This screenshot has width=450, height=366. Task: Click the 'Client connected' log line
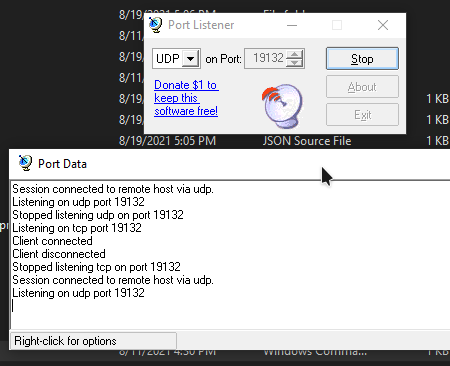[x=52, y=241]
